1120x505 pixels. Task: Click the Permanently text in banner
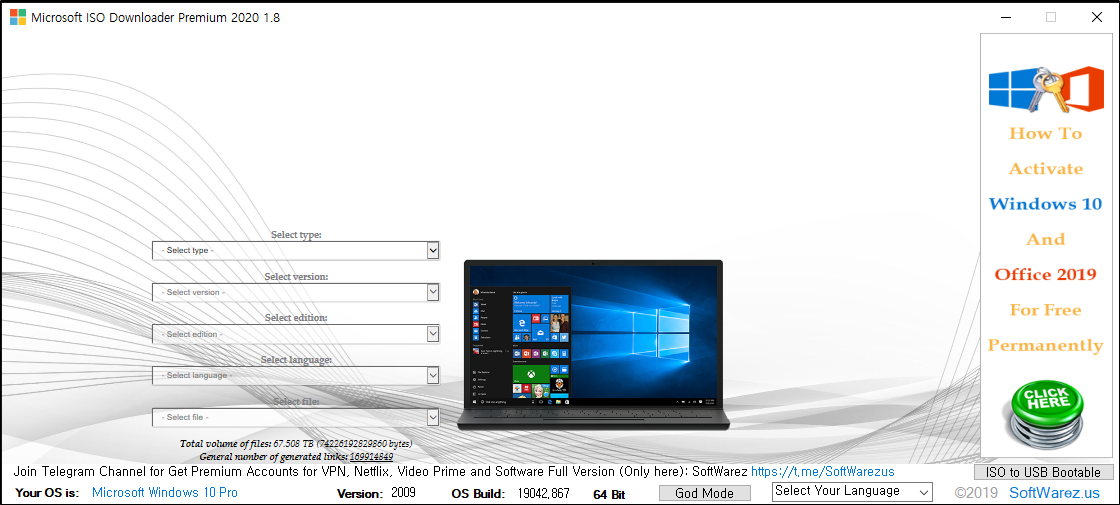coord(1045,346)
